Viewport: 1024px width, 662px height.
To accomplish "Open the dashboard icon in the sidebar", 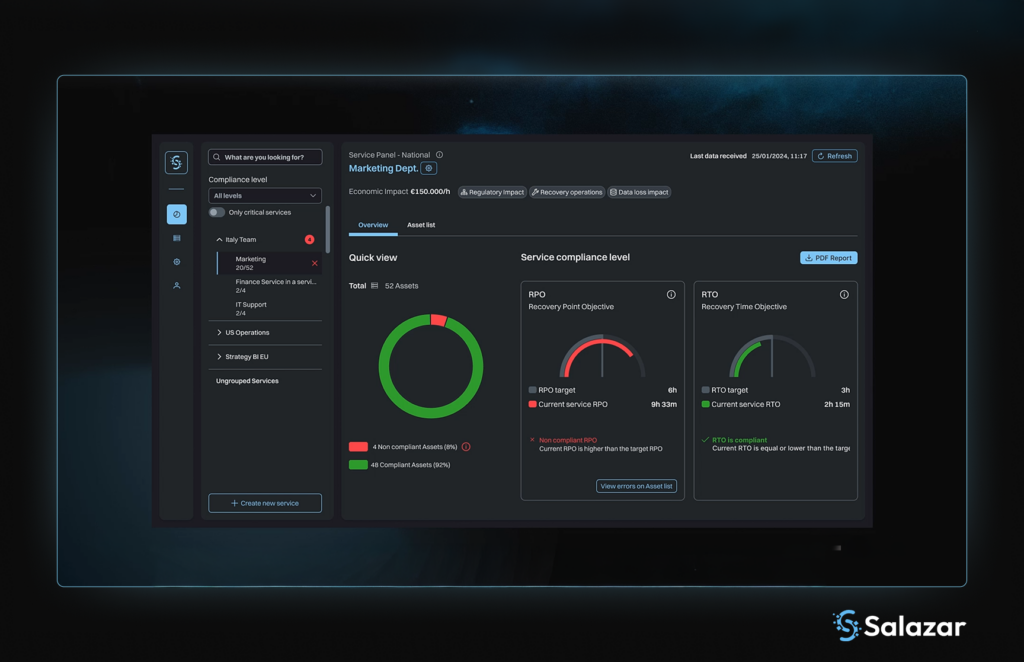I will click(176, 214).
